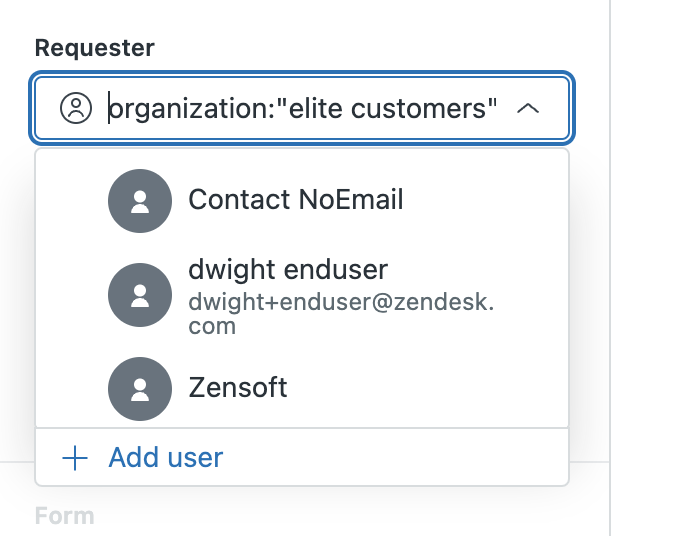The image size is (686, 536).
Task: Select the Contact NoEmail name option
Action: coord(296,200)
